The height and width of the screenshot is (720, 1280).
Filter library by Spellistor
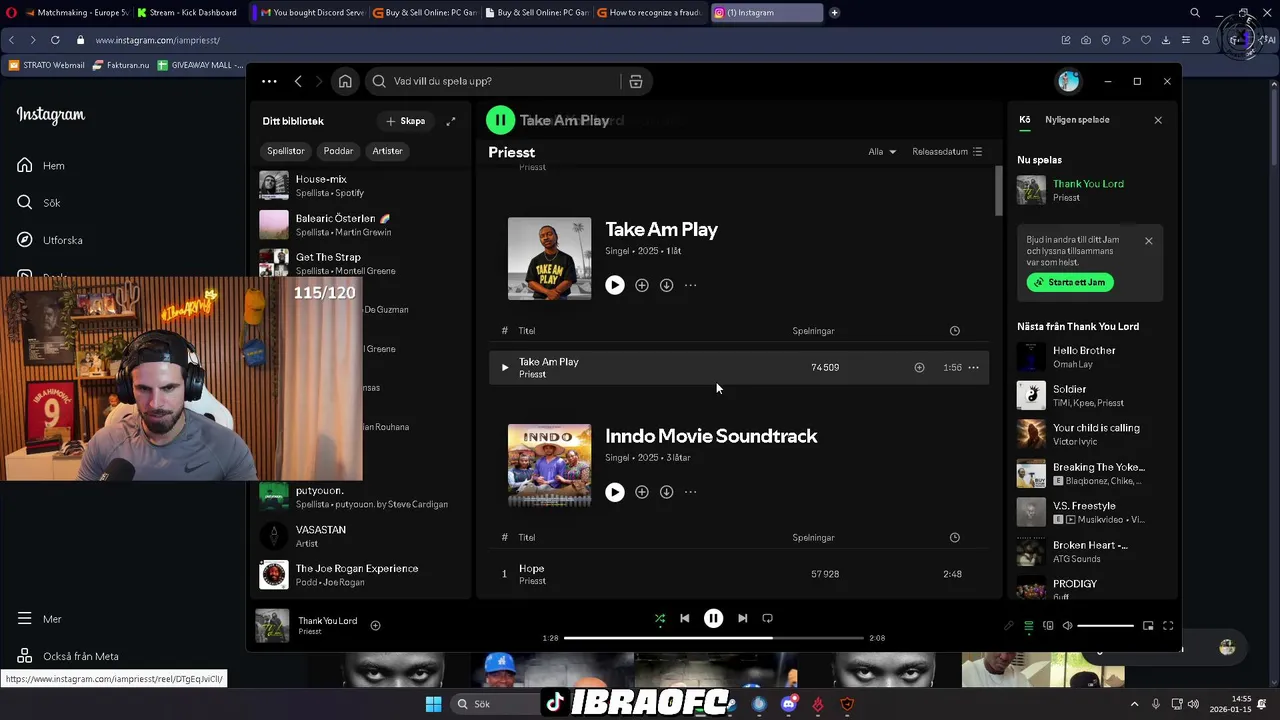coord(285,151)
